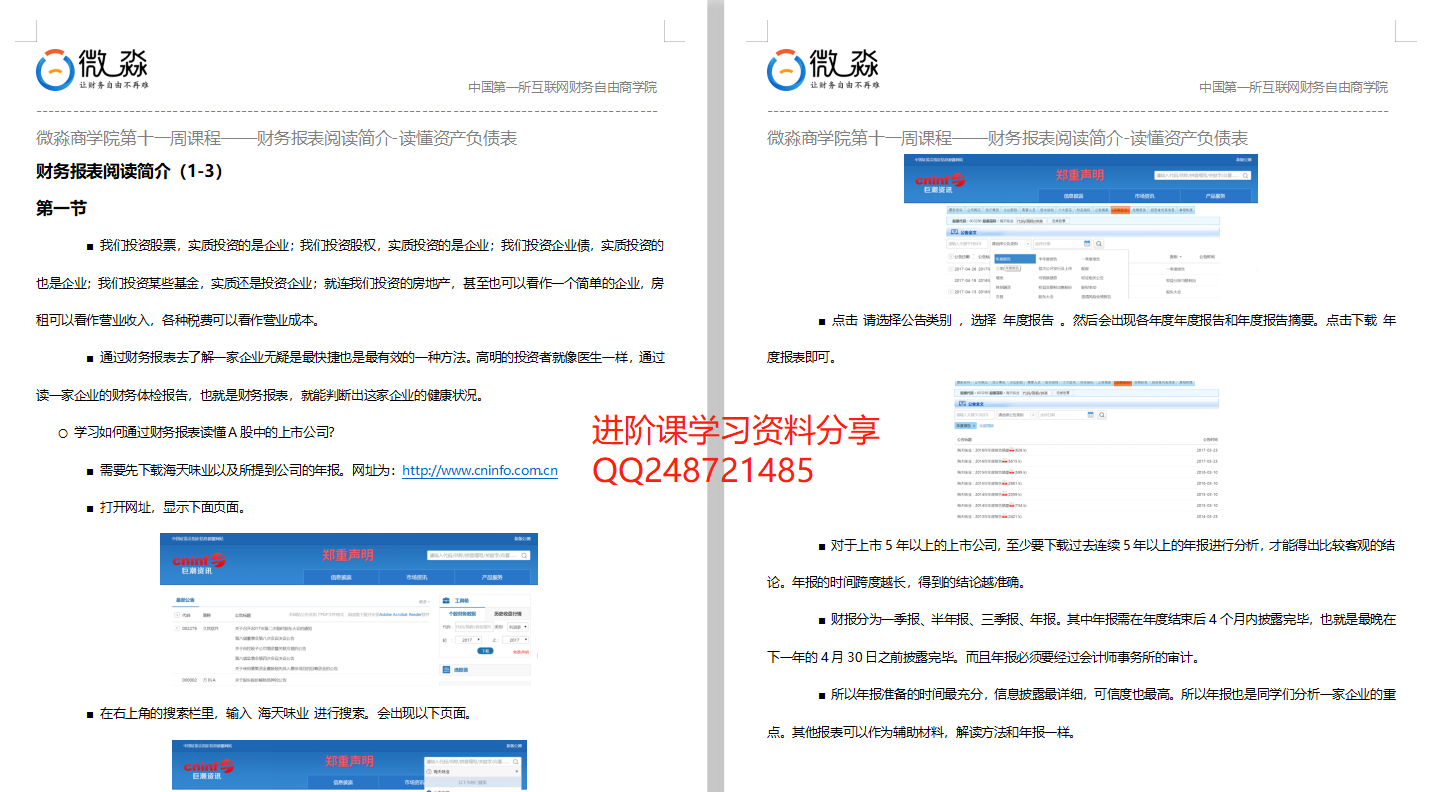Click the bullet 对于上市5年以上的上市公司
This screenshot has height=792, width=1432.
point(1106,545)
